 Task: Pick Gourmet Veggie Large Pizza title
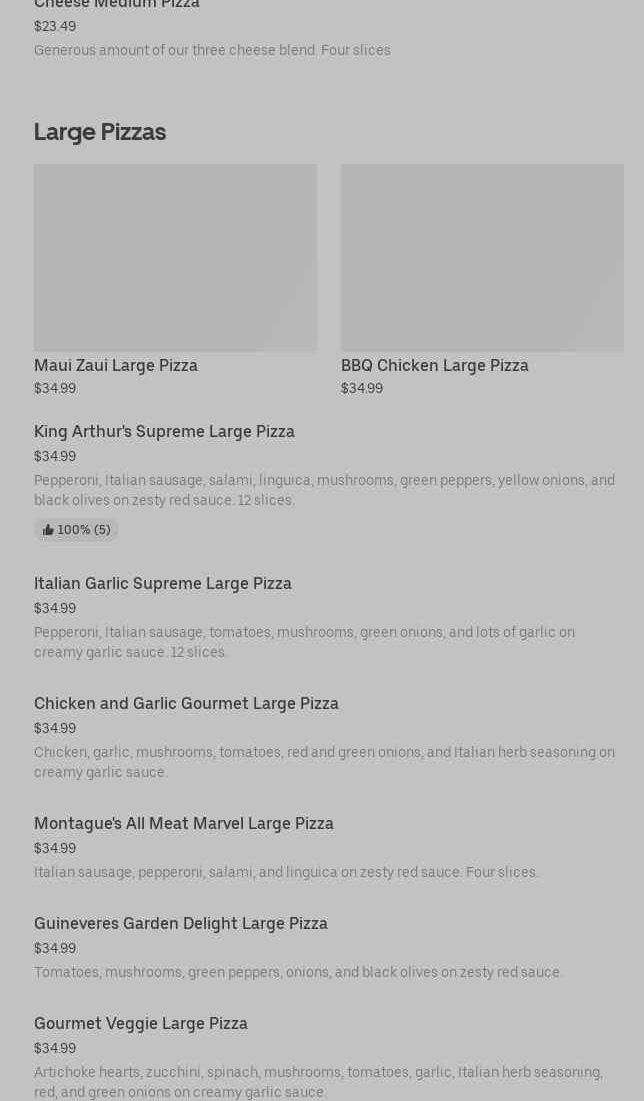coord(141,1023)
